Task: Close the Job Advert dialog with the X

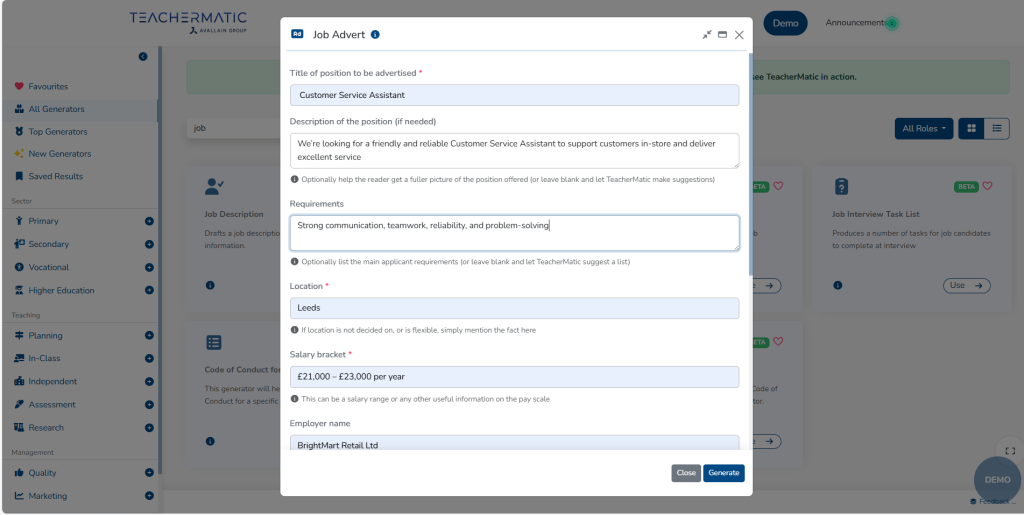Action: click(739, 35)
